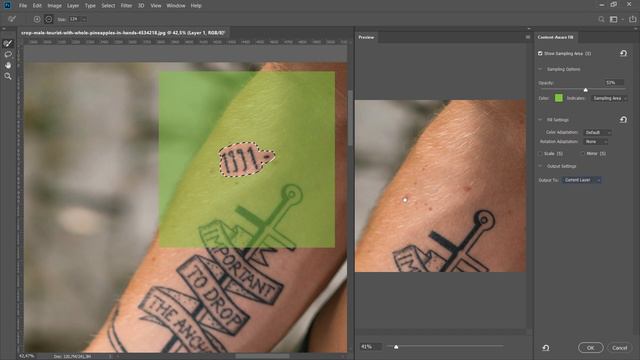The image size is (640, 360).
Task: Click the zoom level readout in the status bar
Action: pos(27,356)
